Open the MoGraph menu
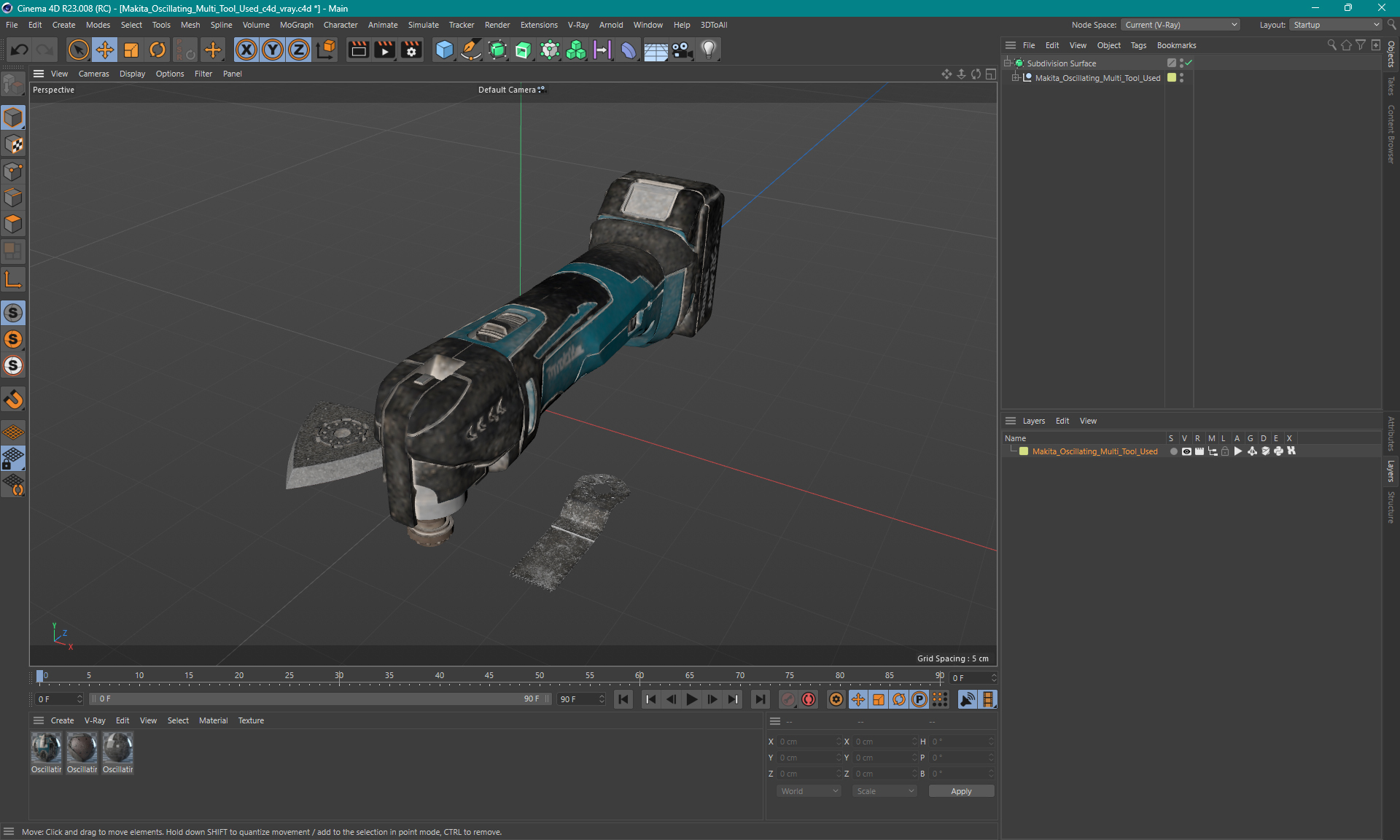Viewport: 1400px width, 840px height. (x=296, y=25)
